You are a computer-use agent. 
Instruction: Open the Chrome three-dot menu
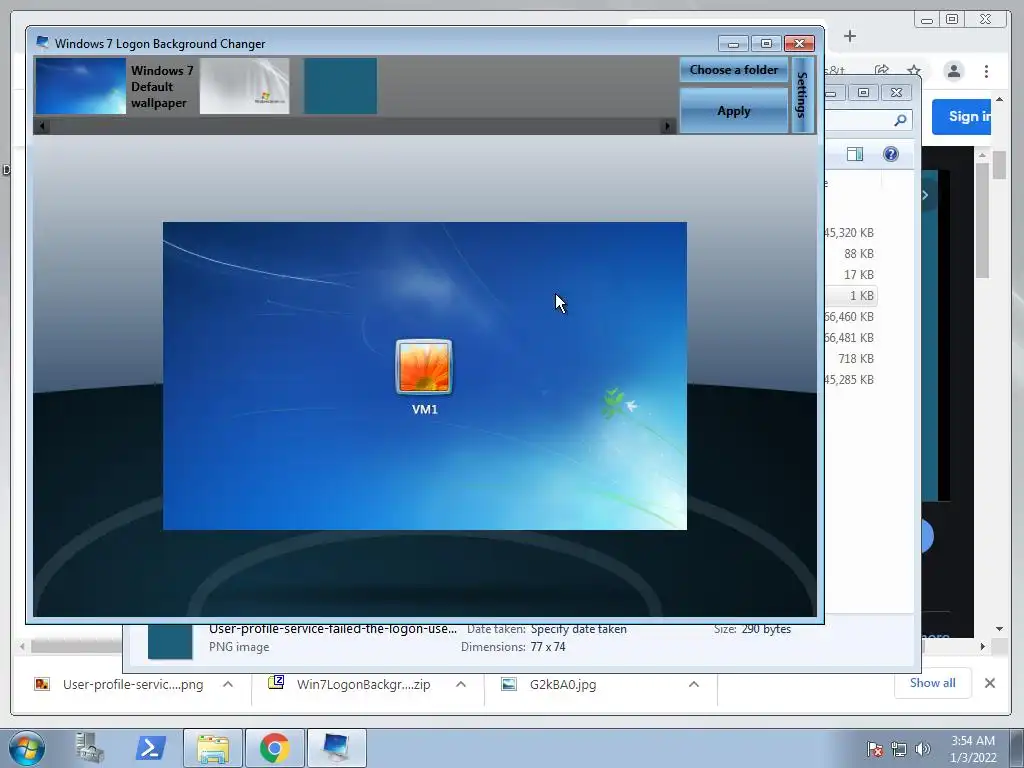pos(986,71)
